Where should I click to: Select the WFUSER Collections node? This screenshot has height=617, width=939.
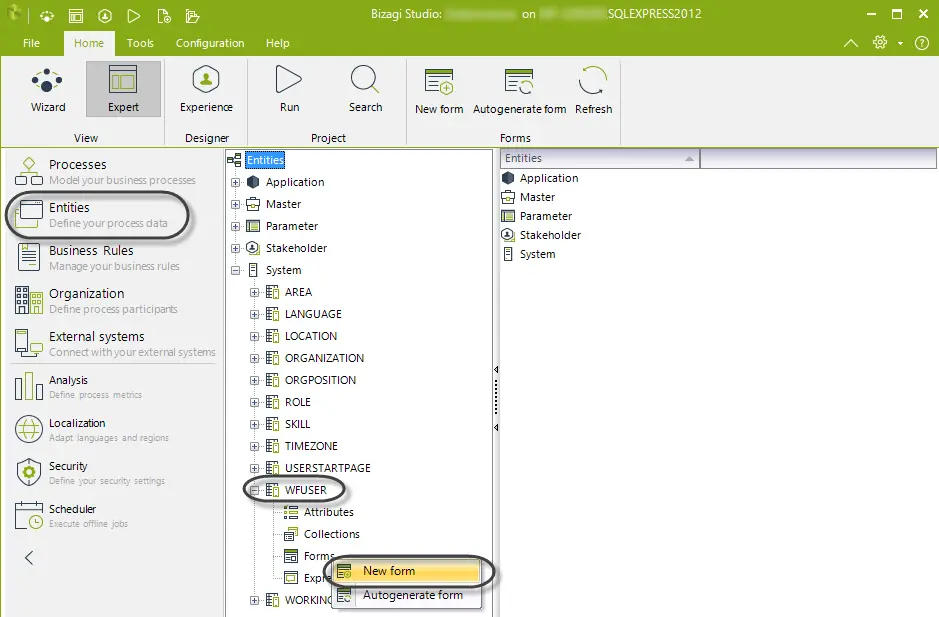331,534
